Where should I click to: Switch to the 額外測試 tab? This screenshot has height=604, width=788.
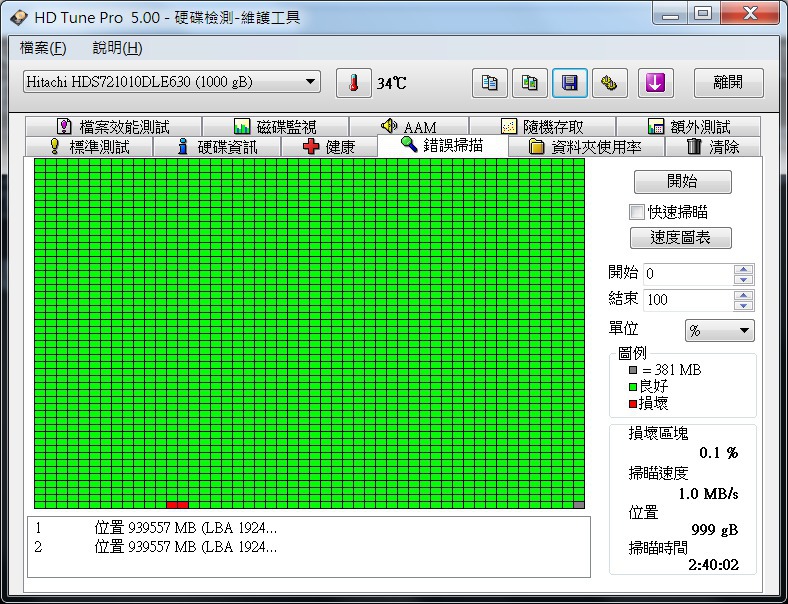point(688,126)
